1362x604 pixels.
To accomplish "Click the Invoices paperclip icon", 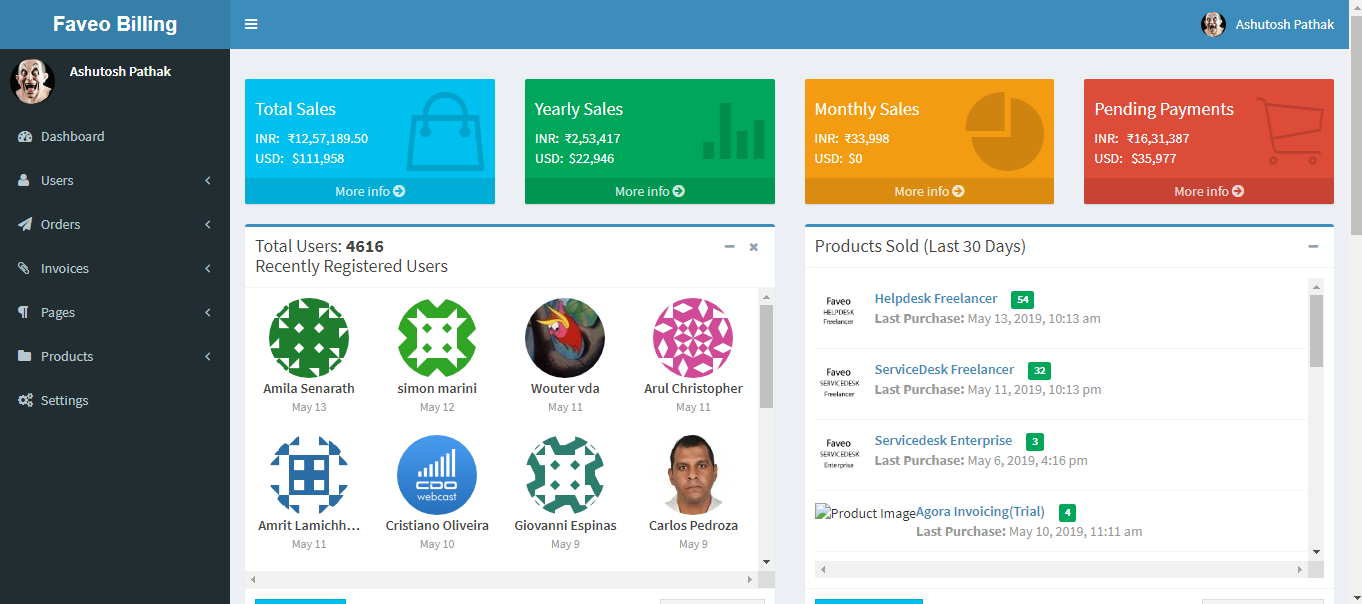I will (25, 269).
